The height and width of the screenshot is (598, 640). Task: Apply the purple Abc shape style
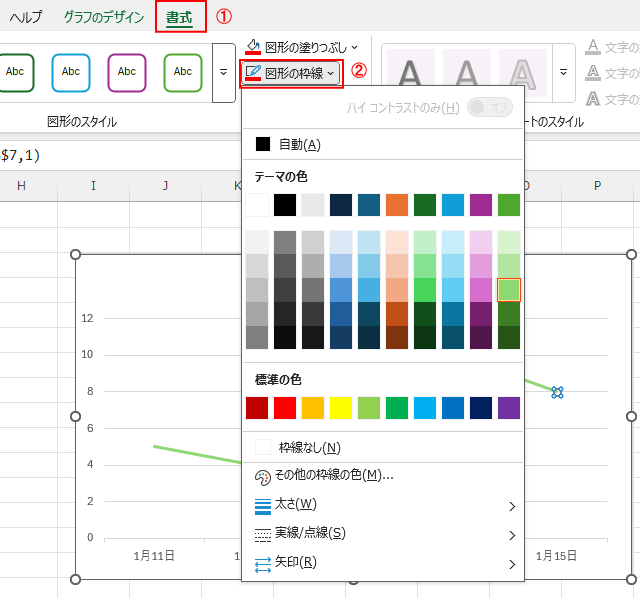127,72
